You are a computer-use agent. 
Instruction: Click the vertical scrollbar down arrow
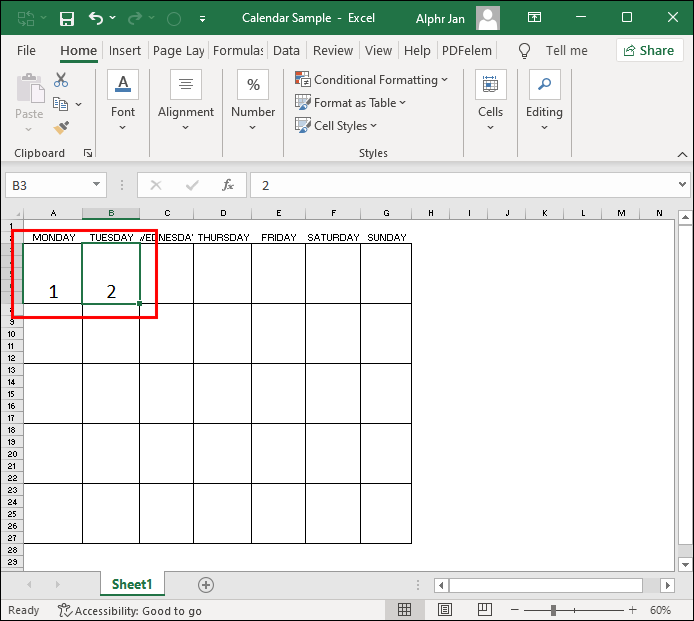click(685, 564)
